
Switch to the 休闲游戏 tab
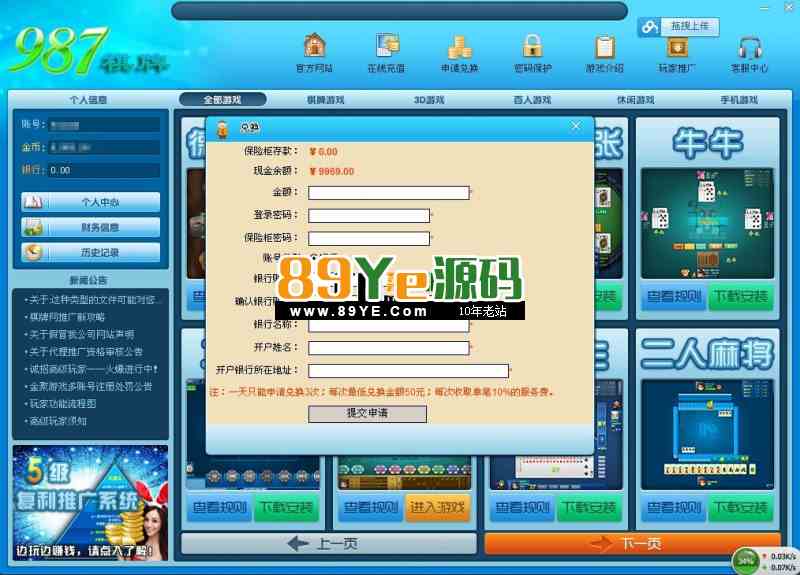click(x=635, y=100)
